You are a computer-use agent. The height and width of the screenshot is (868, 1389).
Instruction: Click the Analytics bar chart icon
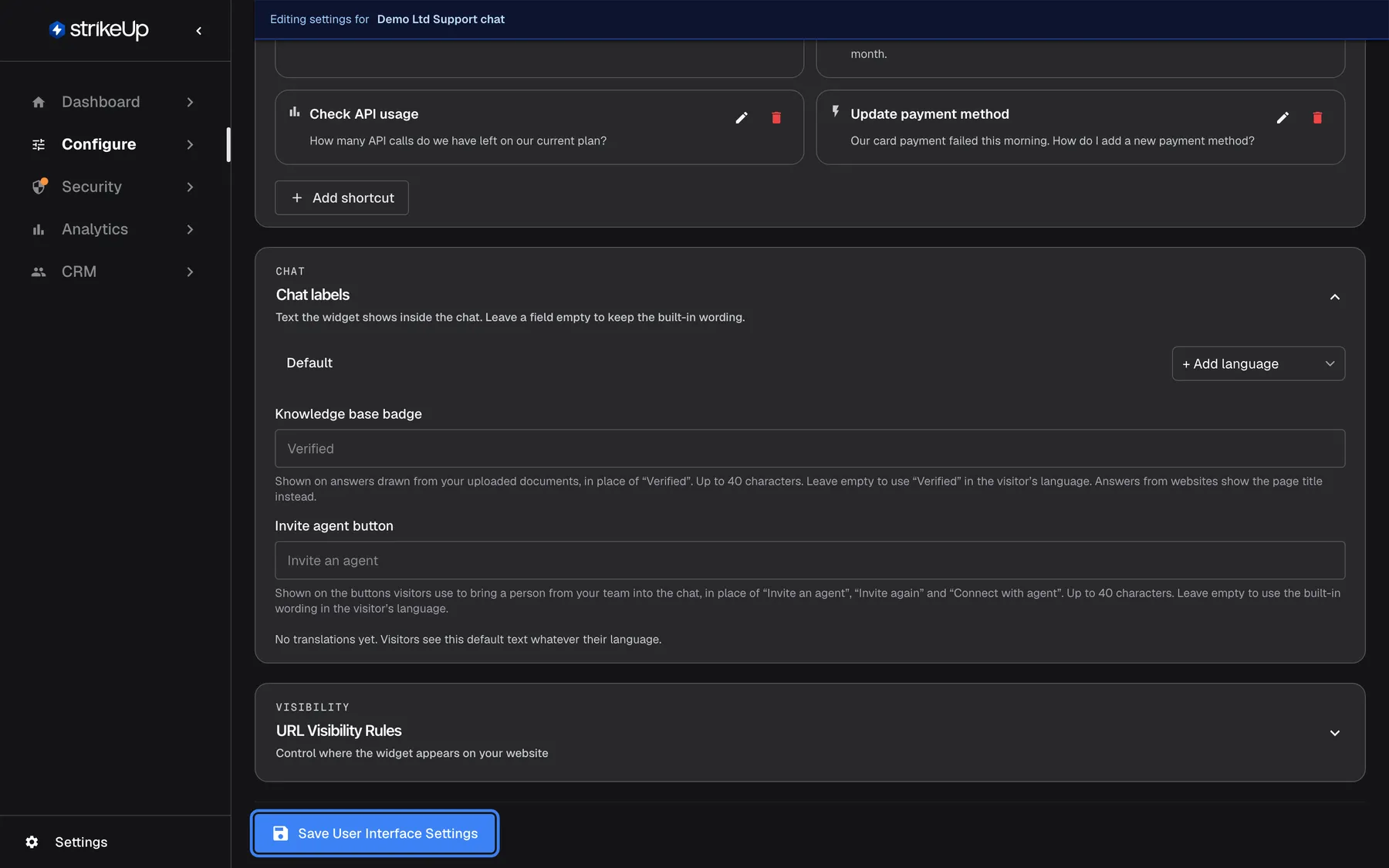point(39,229)
